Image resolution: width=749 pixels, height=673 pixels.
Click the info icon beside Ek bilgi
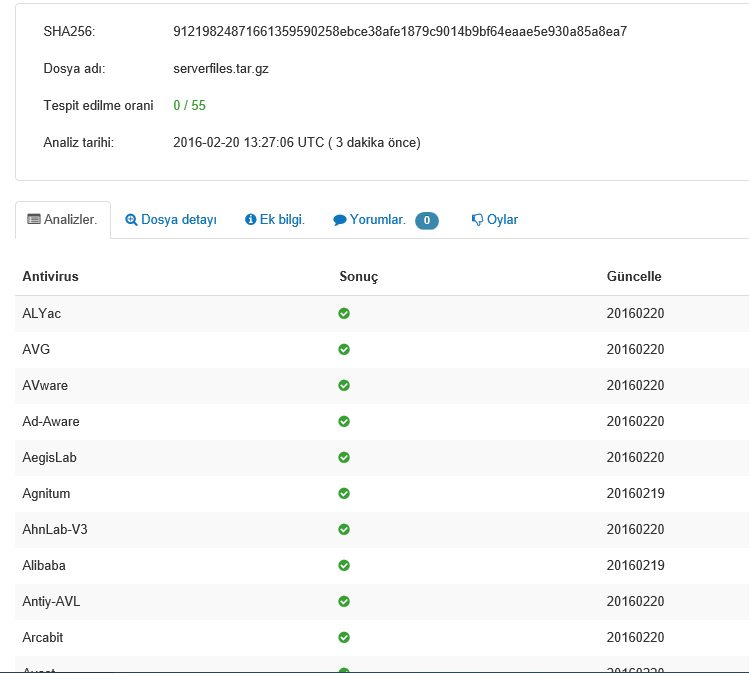(x=250, y=219)
